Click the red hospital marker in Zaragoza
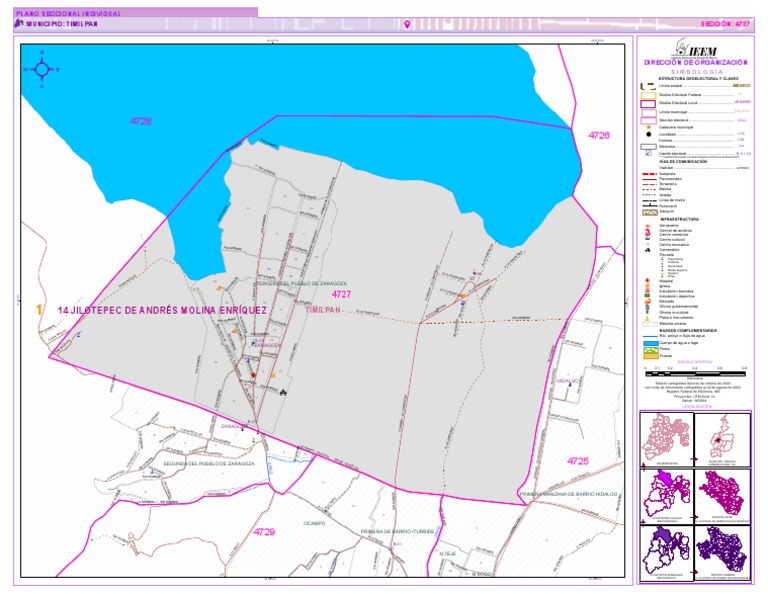This screenshot has width=768, height=594. 253,375
